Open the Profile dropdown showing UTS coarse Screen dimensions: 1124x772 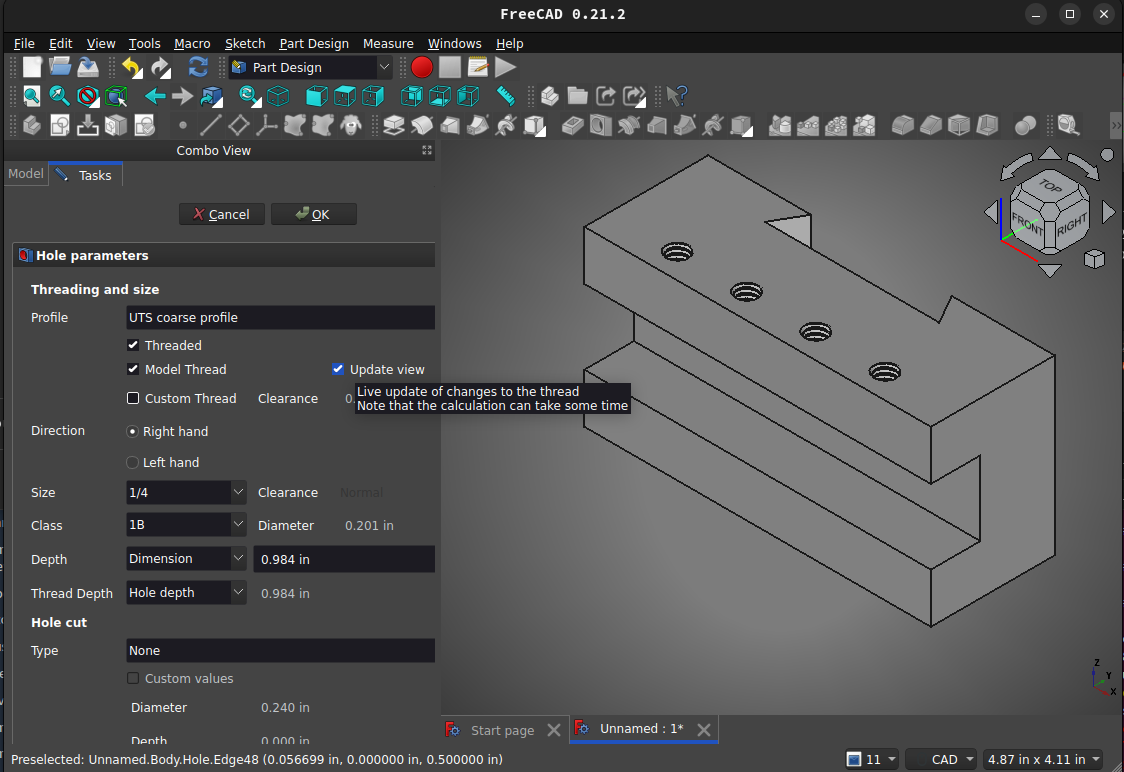tap(280, 318)
